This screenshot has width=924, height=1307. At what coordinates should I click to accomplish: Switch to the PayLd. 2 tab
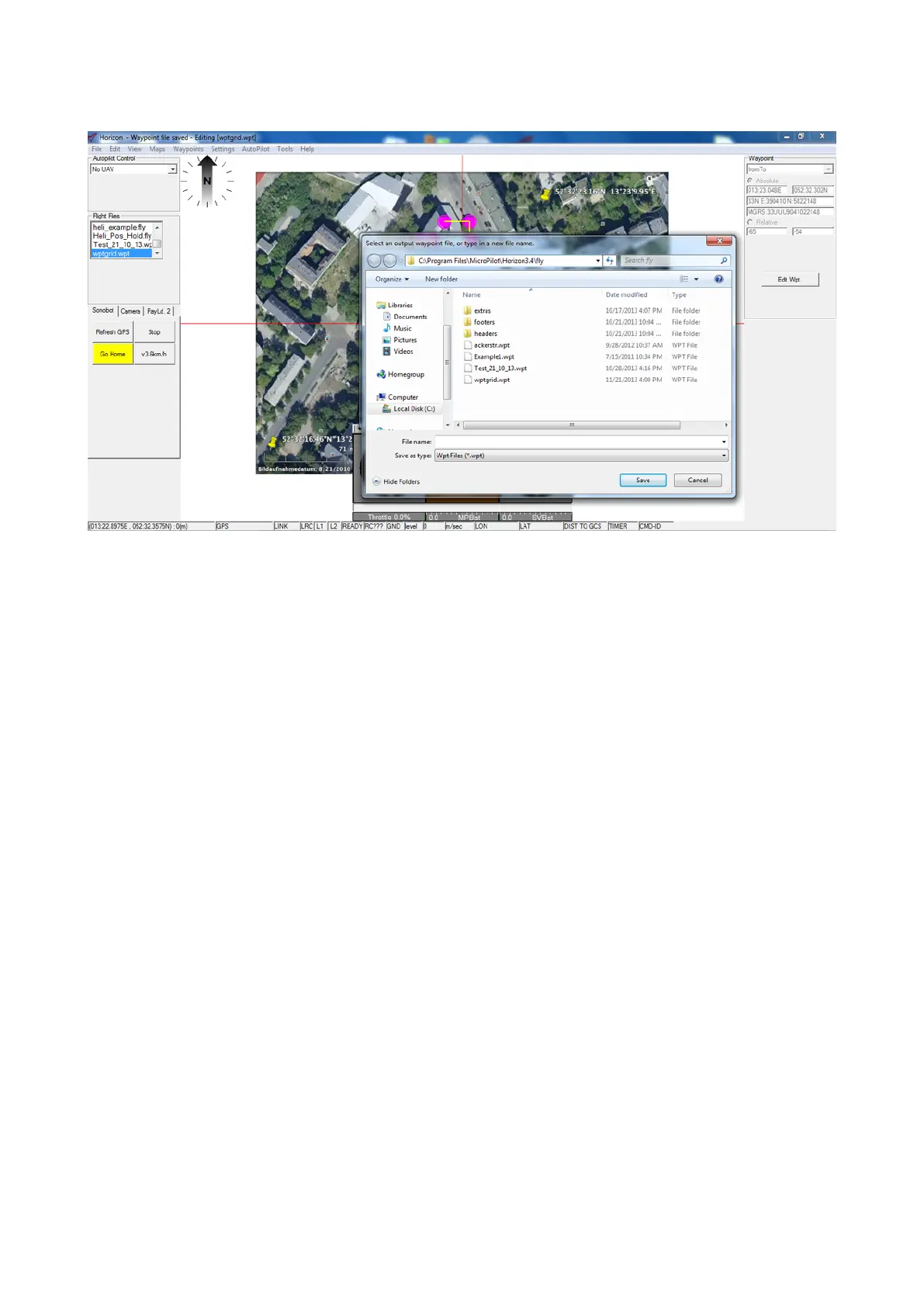coord(159,311)
